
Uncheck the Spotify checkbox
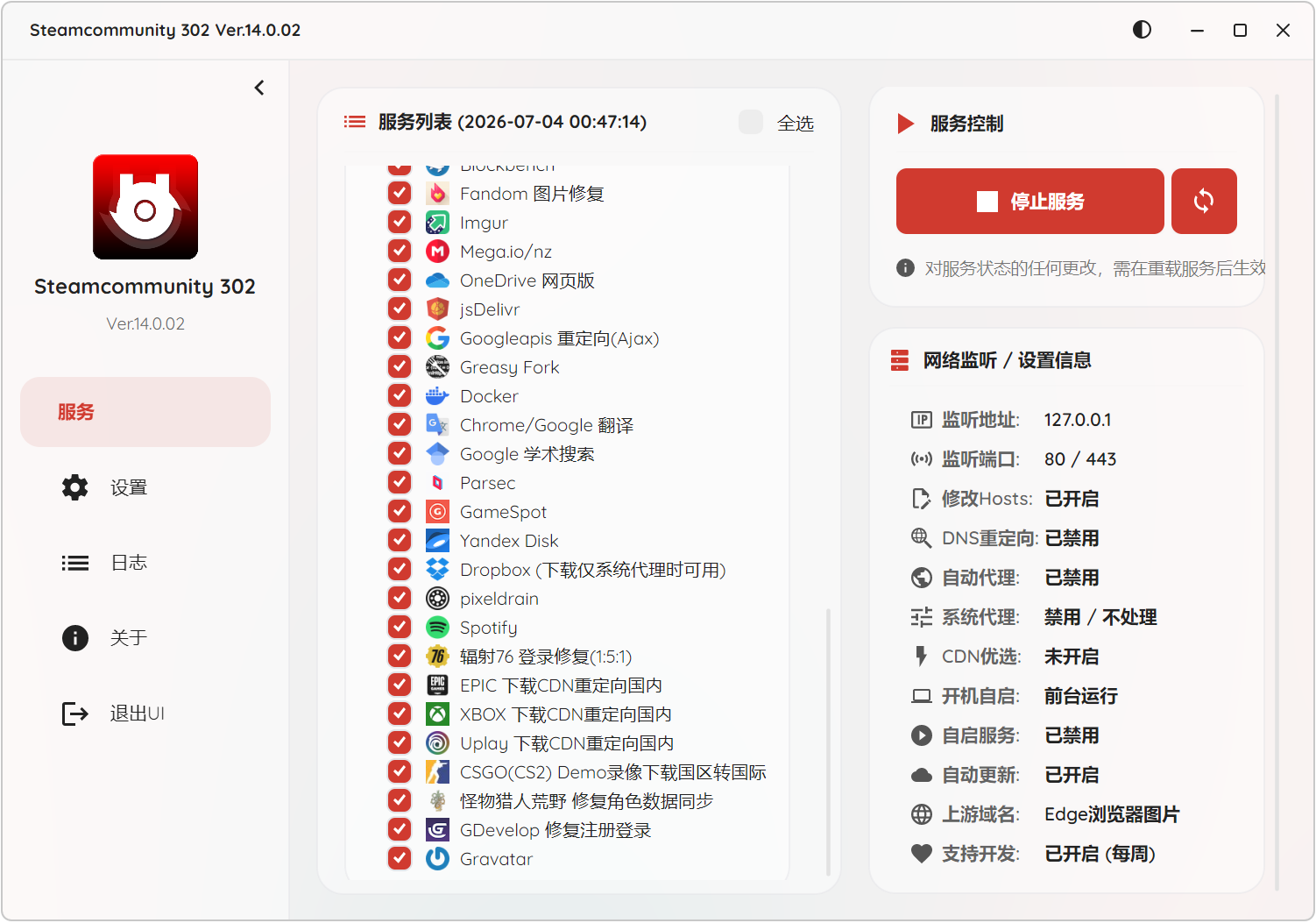tap(400, 628)
